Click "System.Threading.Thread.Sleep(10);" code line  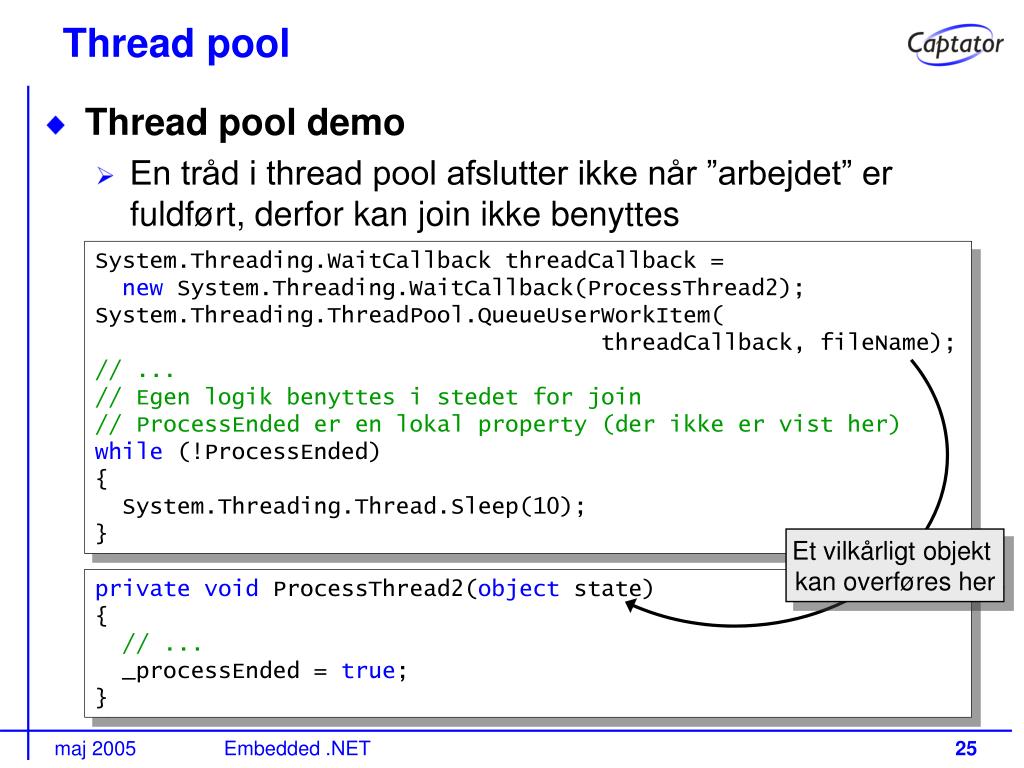[x=354, y=506]
